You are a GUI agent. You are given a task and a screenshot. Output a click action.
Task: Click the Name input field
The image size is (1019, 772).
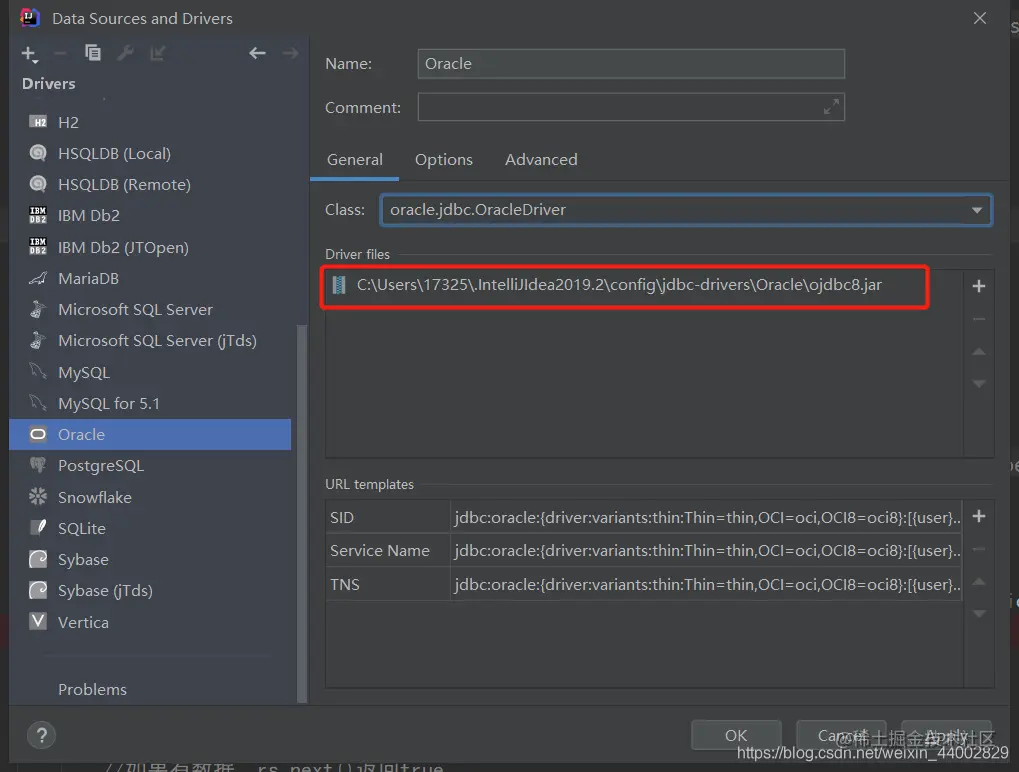631,64
